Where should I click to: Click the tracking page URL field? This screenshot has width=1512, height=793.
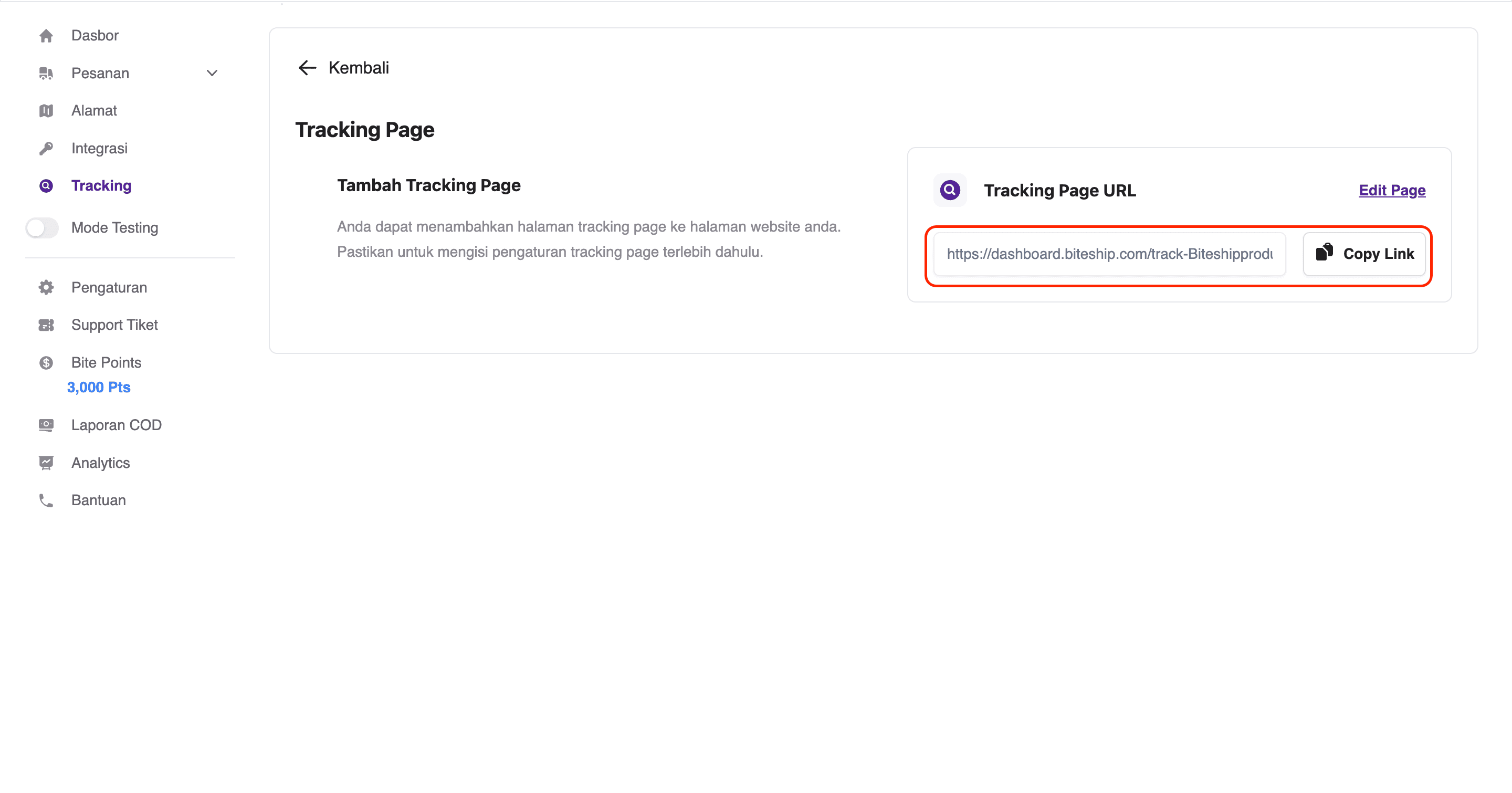[x=1109, y=254]
